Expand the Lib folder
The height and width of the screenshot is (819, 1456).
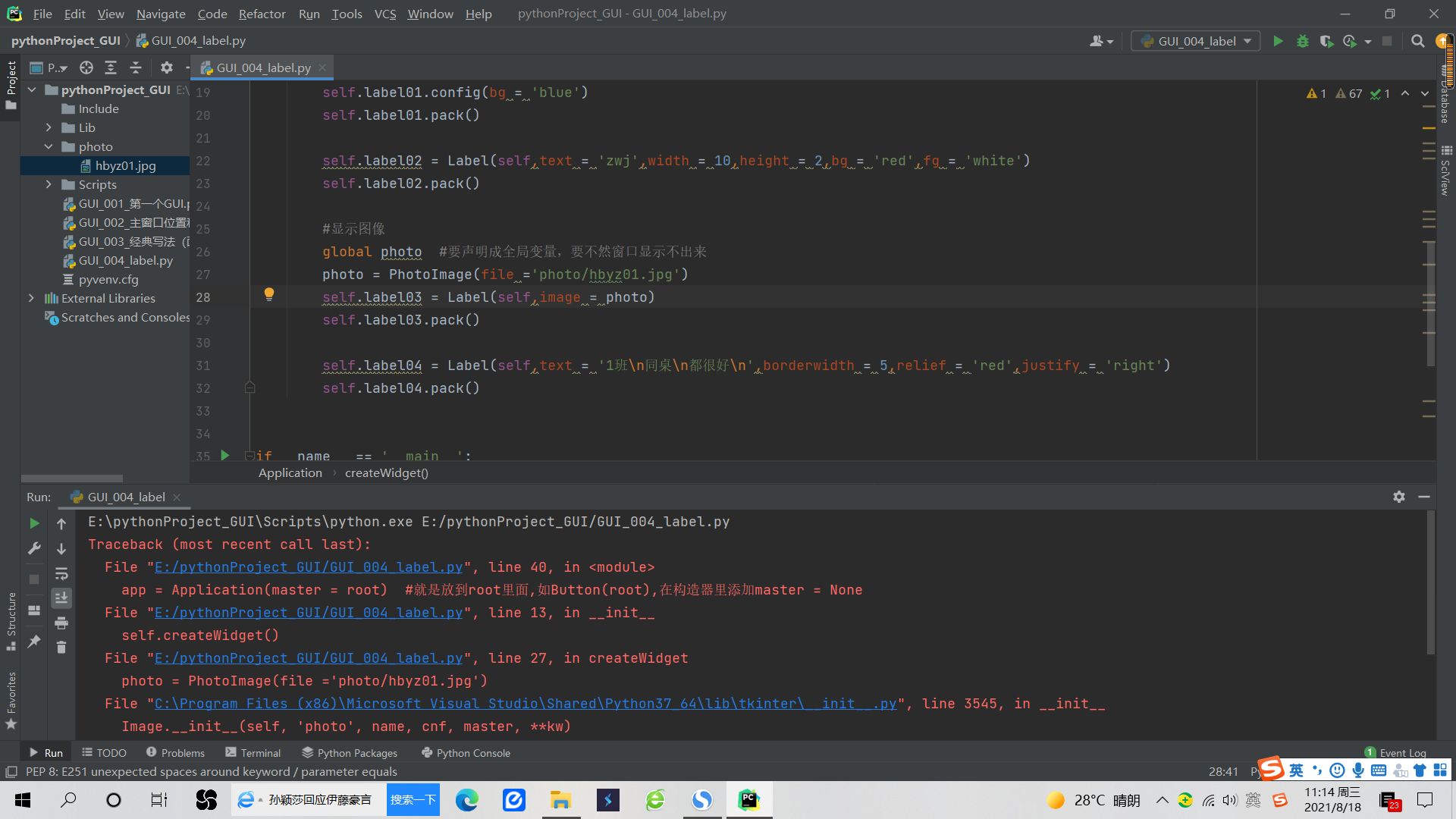(49, 127)
